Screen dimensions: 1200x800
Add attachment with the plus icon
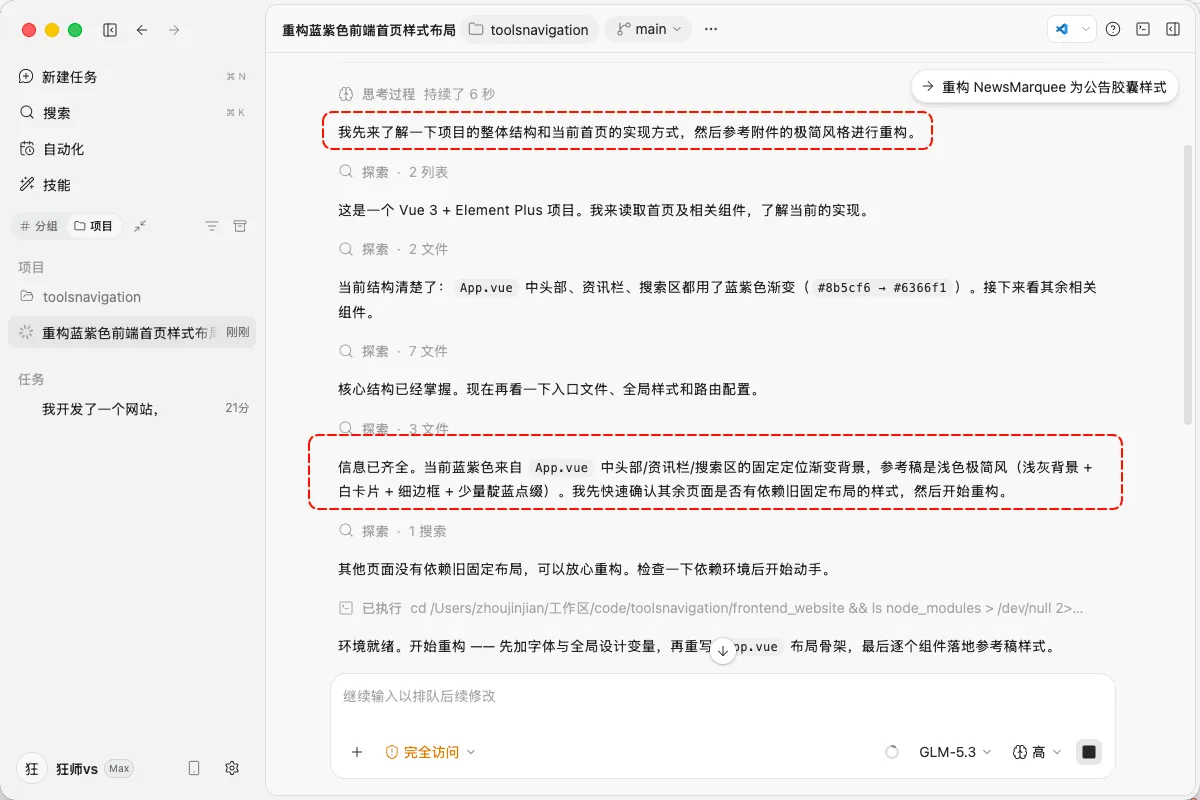click(357, 752)
